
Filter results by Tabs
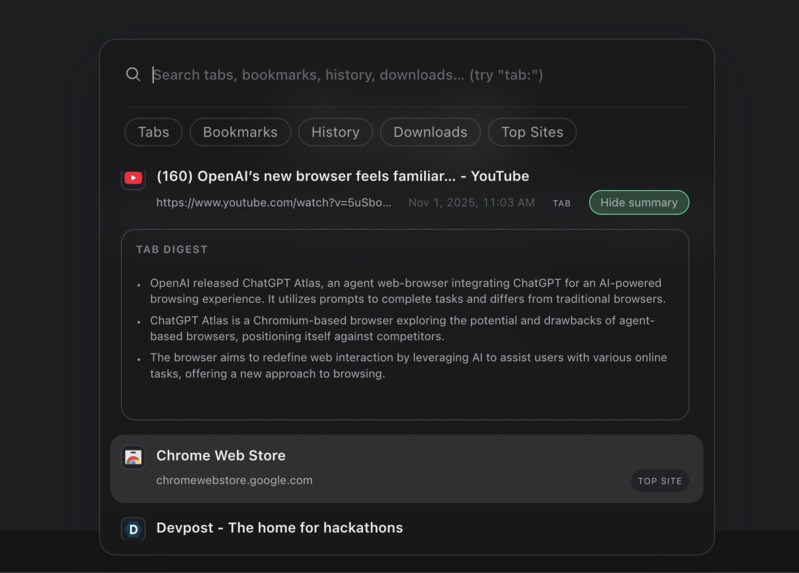[153, 132]
